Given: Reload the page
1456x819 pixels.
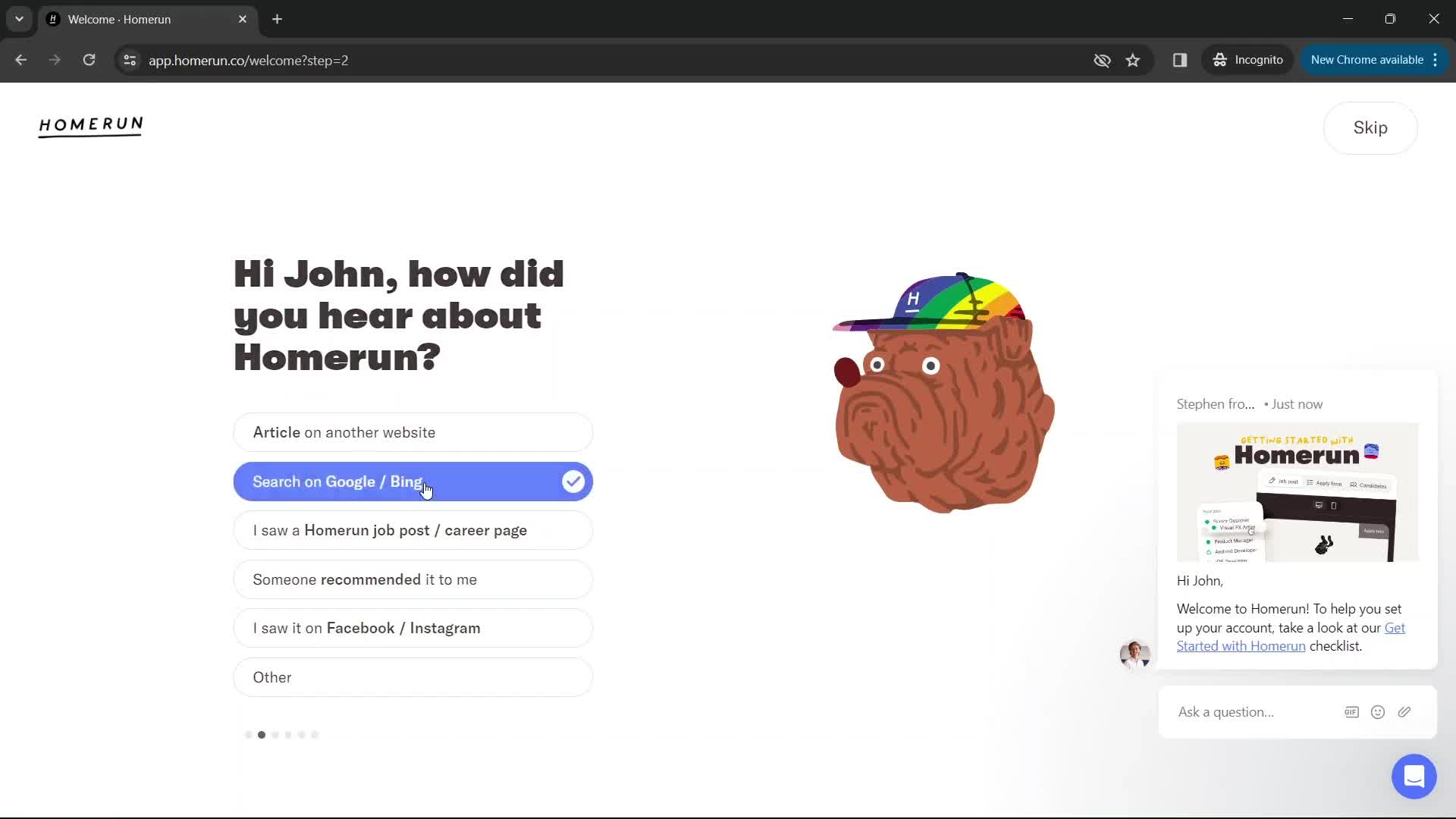Looking at the screenshot, I should [x=89, y=60].
